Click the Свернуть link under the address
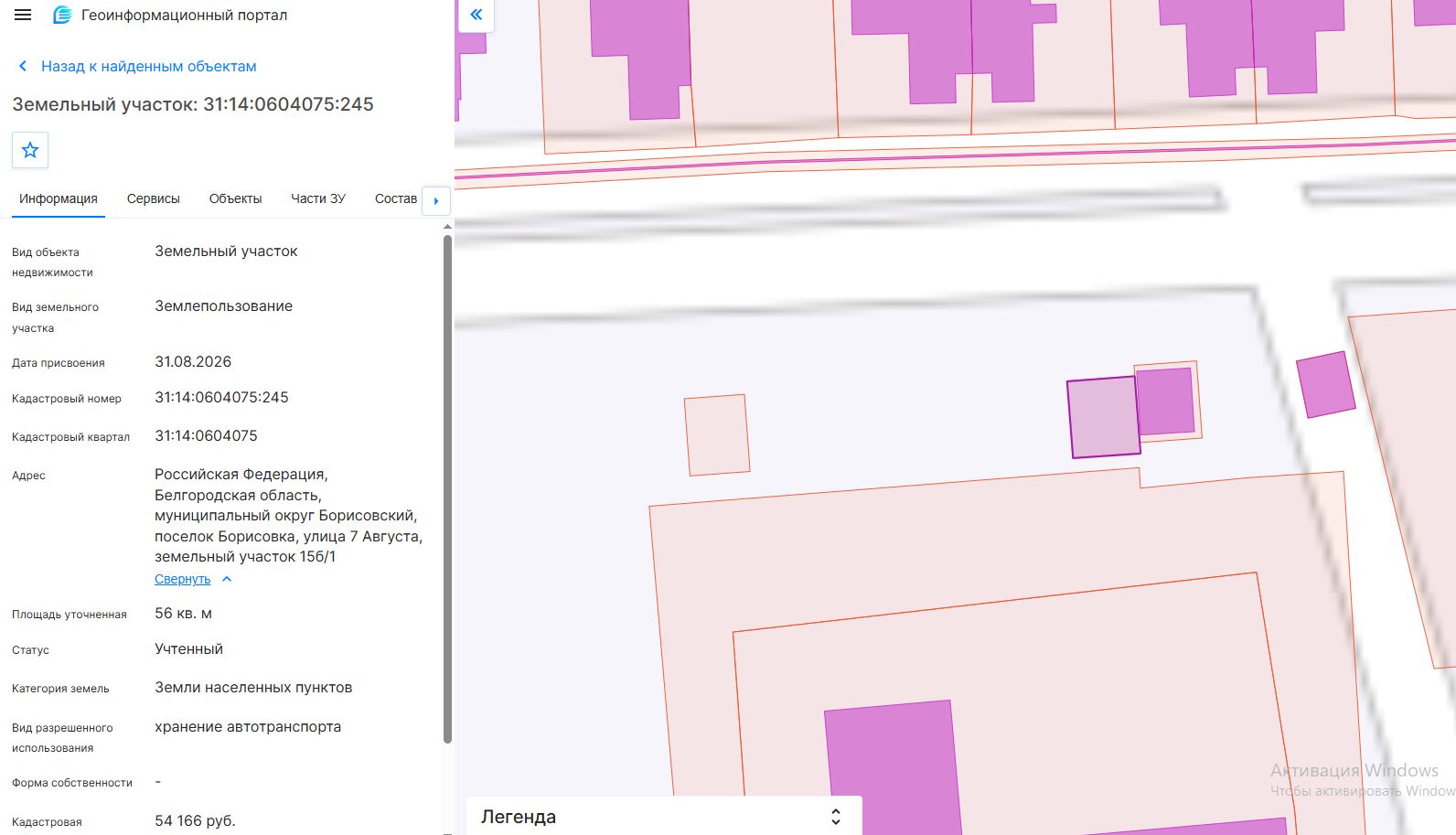The height and width of the screenshot is (835, 1456). 182,579
